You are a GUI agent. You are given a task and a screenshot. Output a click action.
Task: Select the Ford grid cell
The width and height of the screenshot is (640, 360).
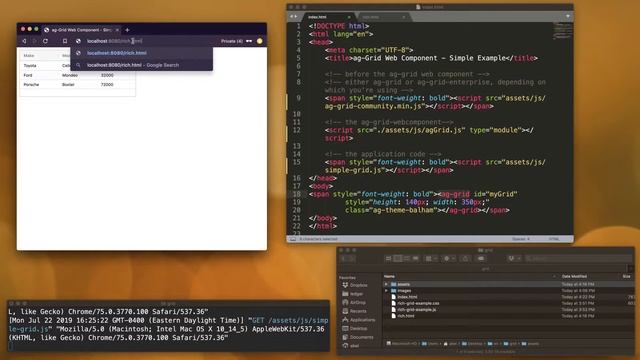[x=28, y=75]
